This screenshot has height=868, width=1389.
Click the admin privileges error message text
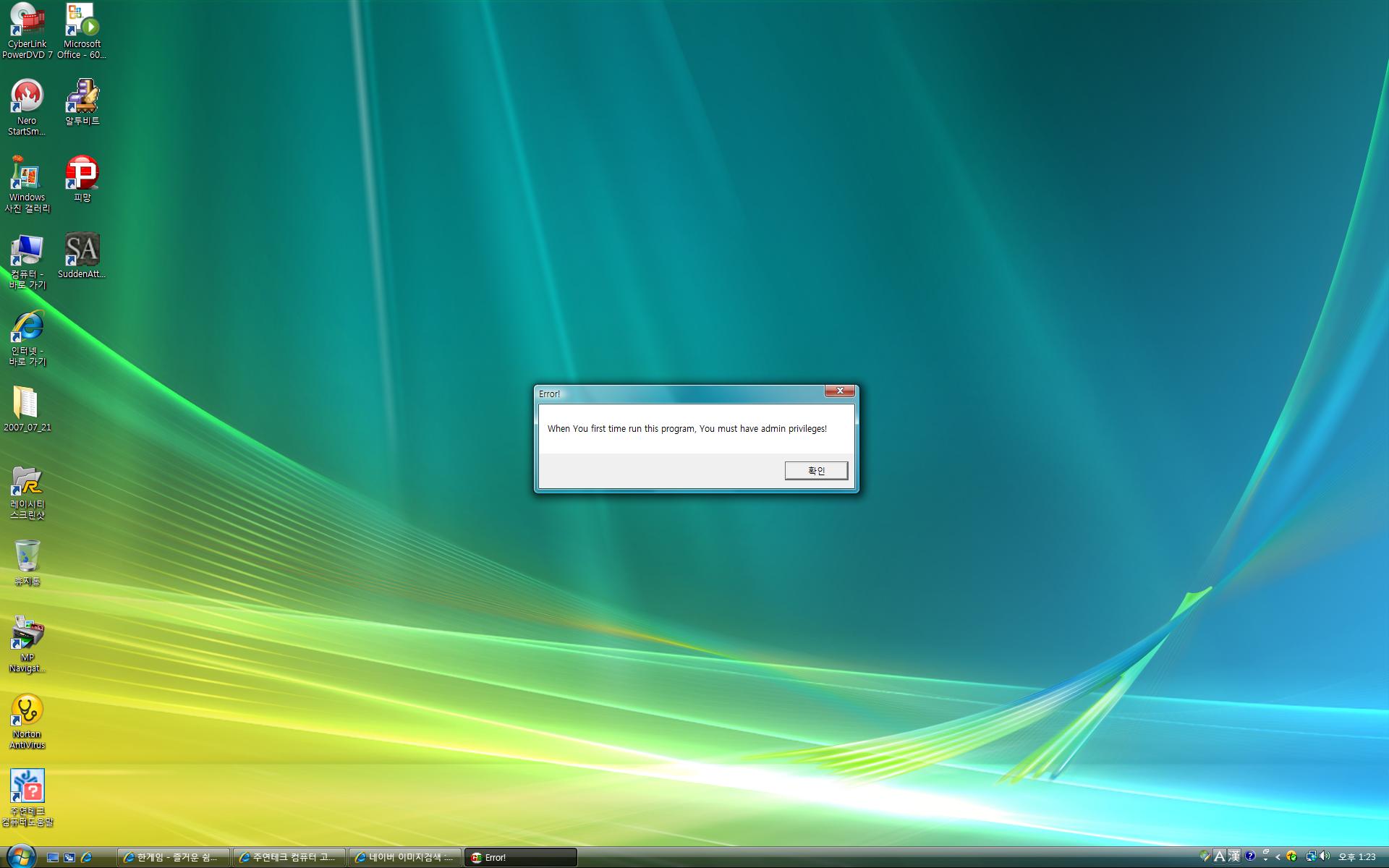pyautogui.click(x=687, y=429)
